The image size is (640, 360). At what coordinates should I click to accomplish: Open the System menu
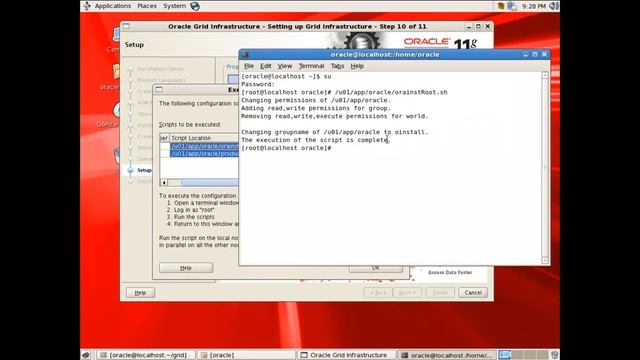174,6
